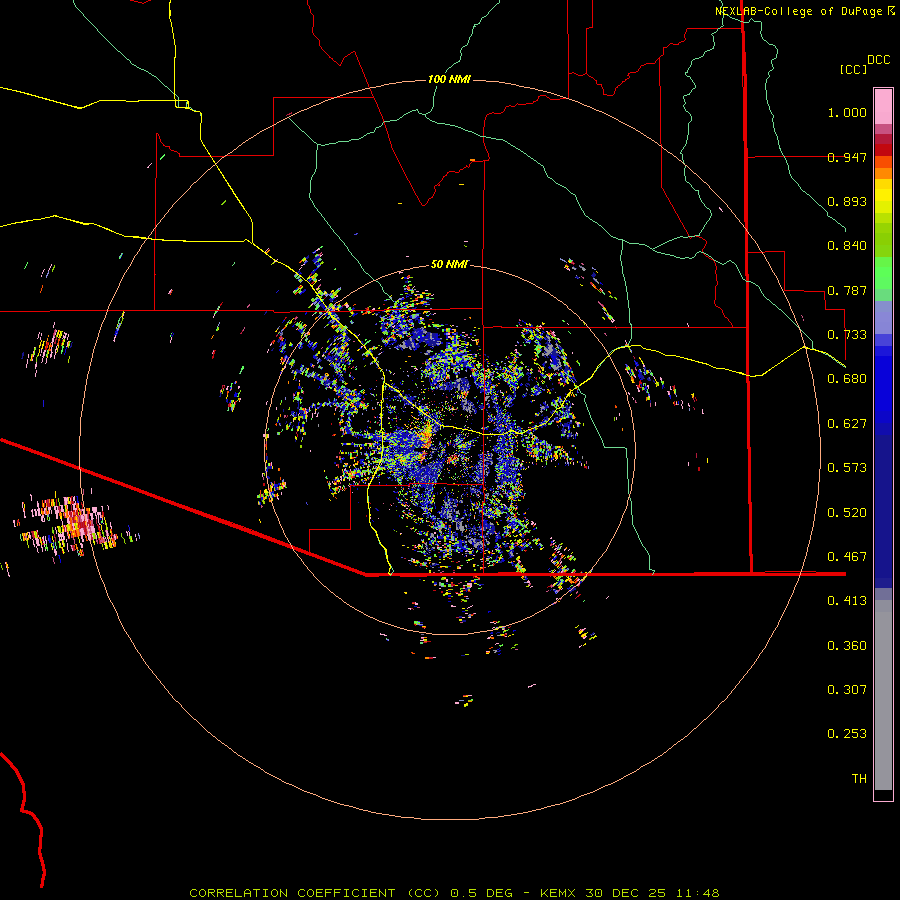Click the 0.680 color scale value
Image resolution: width=900 pixels, height=900 pixels.
click(847, 379)
